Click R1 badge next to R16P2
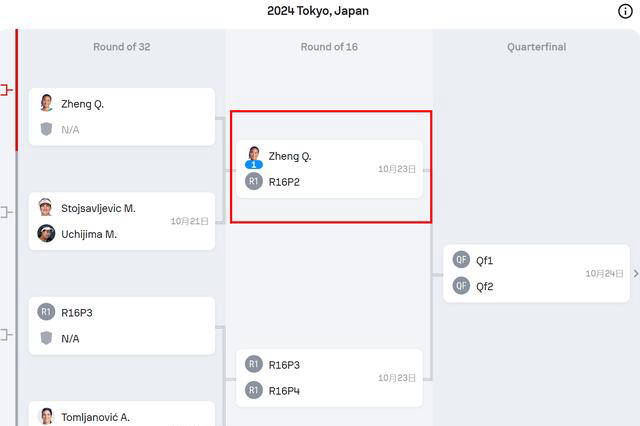This screenshot has width=640, height=426. [x=254, y=182]
